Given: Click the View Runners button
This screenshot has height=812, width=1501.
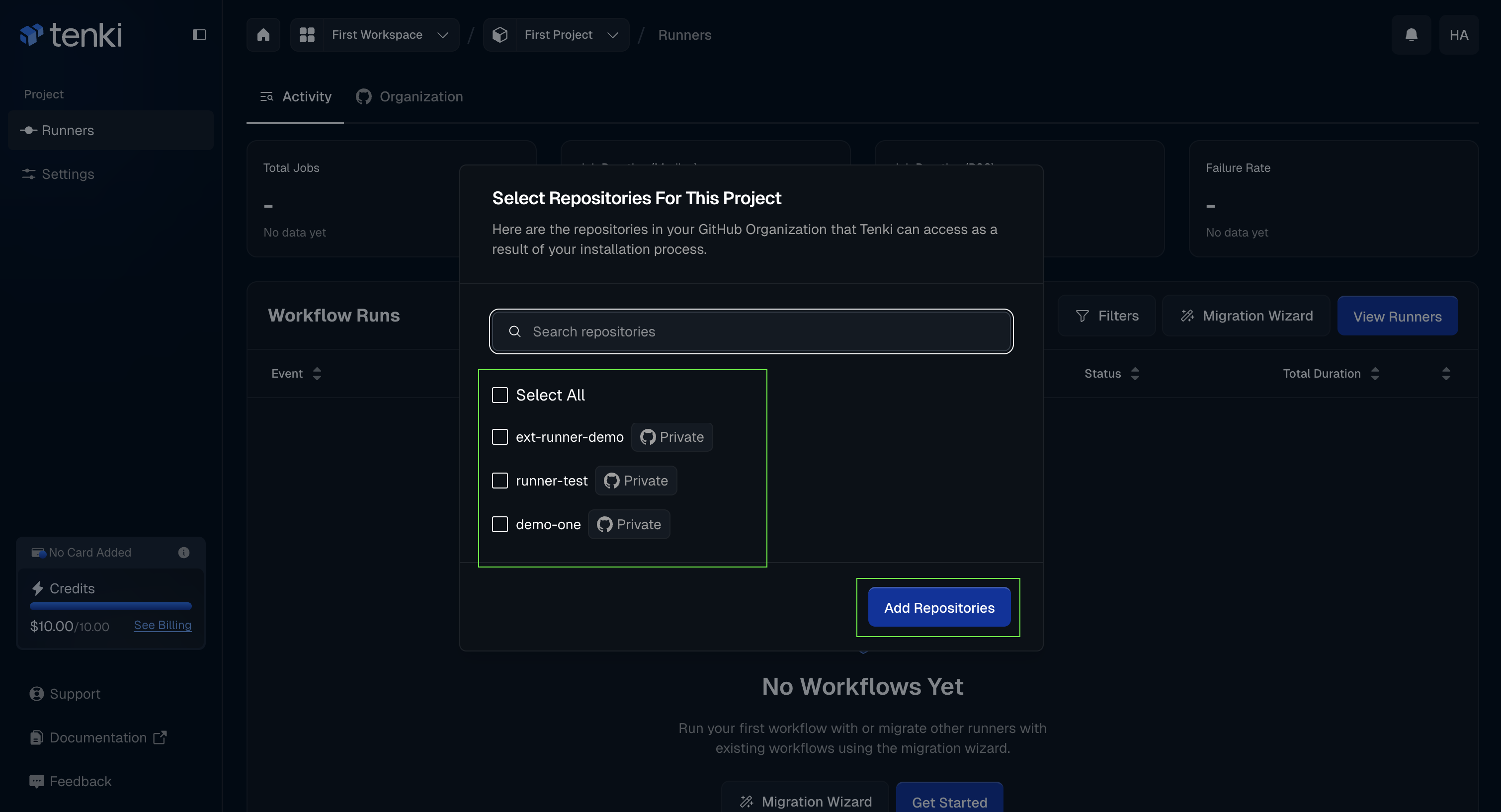Looking at the screenshot, I should 1397,316.
